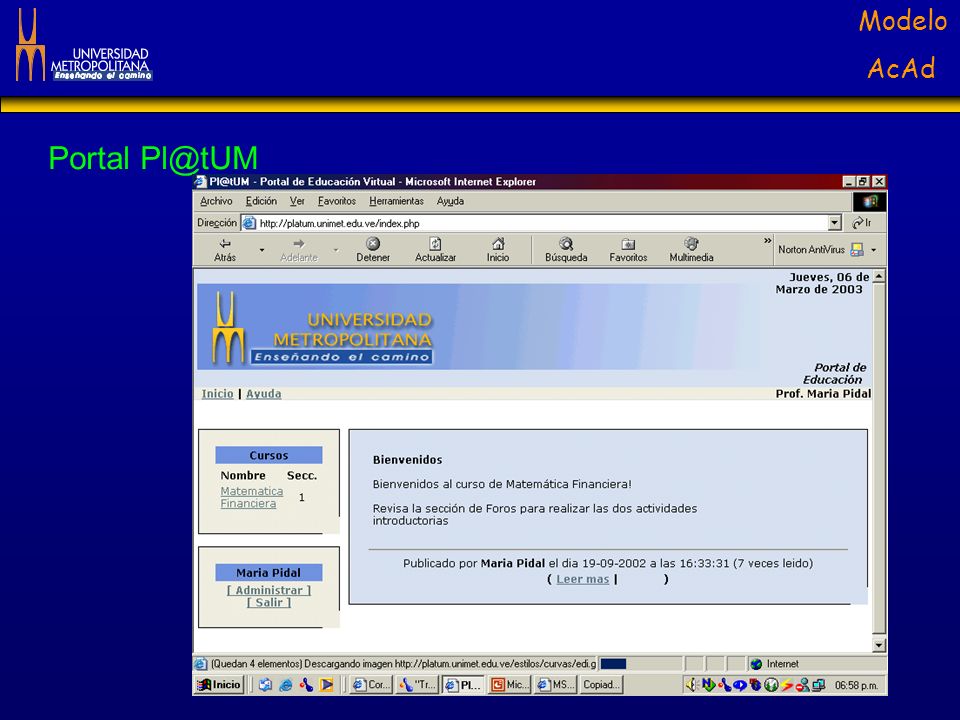Click the system clock 06:58 p.m.
The image size is (960, 720).
(x=856, y=685)
